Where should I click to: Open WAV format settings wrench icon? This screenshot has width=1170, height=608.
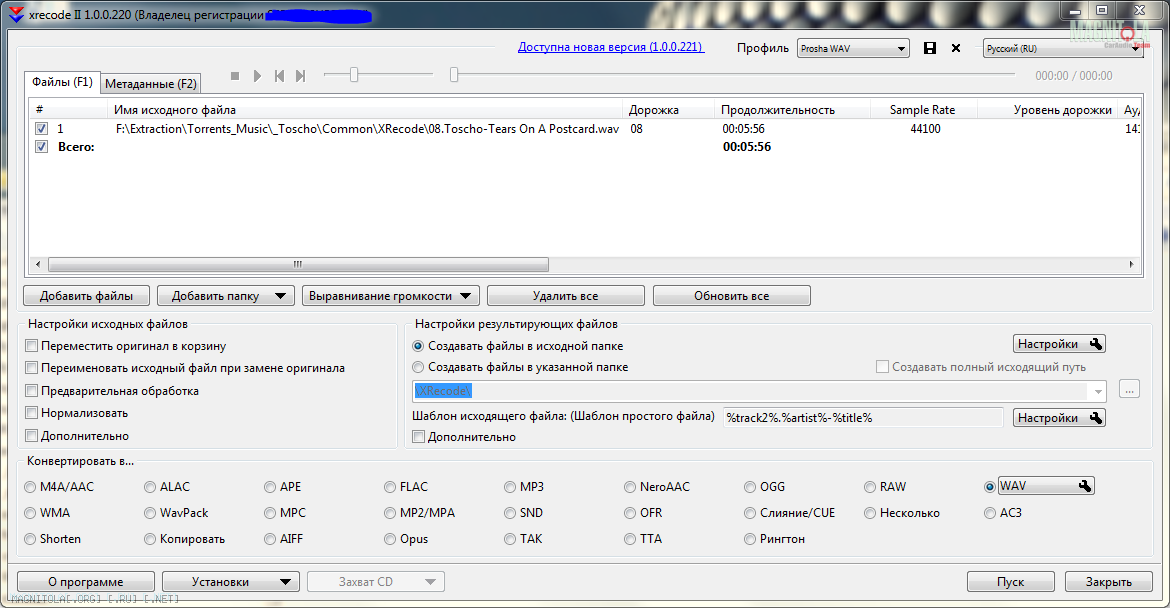[1083, 486]
